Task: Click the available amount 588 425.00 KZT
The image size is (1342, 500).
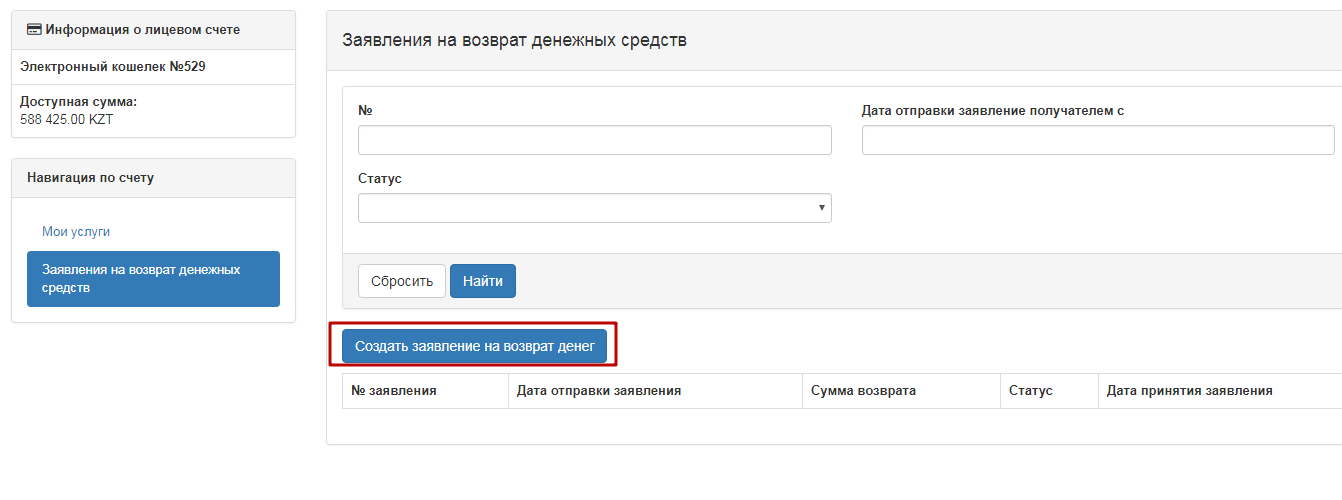Action: coord(69,119)
